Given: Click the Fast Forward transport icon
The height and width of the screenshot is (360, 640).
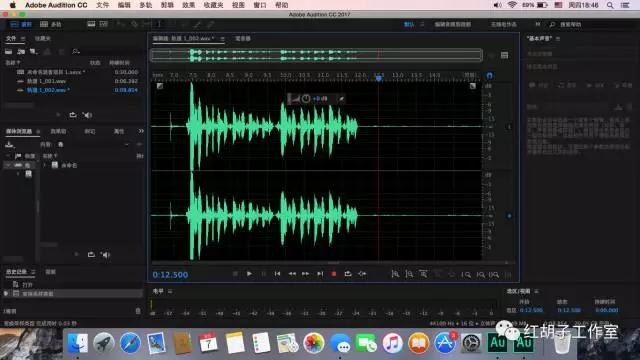Looking at the screenshot, I should [x=305, y=274].
